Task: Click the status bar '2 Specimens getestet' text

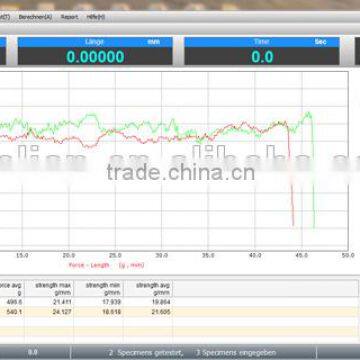Action: (146, 352)
